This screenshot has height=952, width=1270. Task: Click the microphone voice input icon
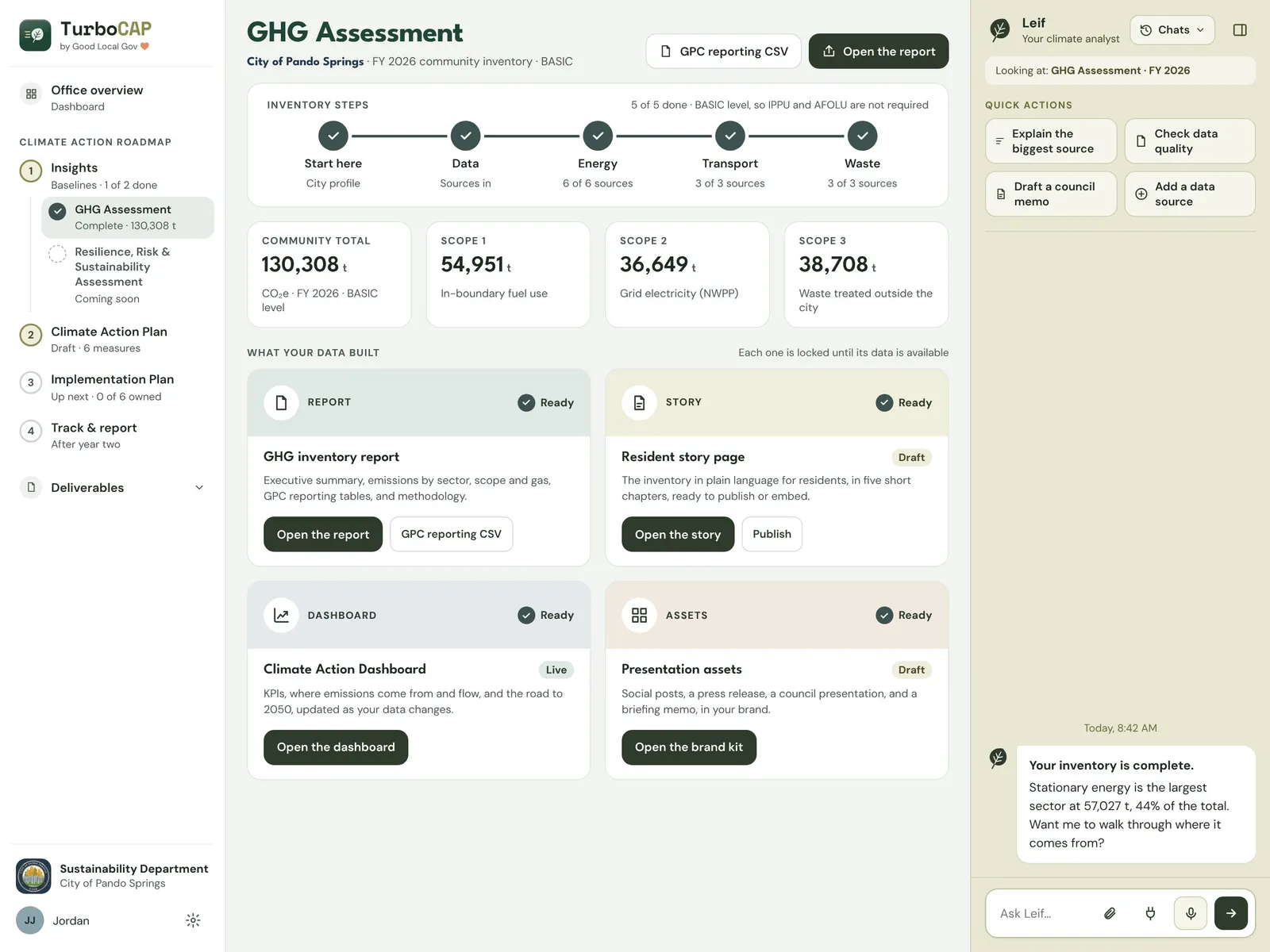(x=1191, y=913)
